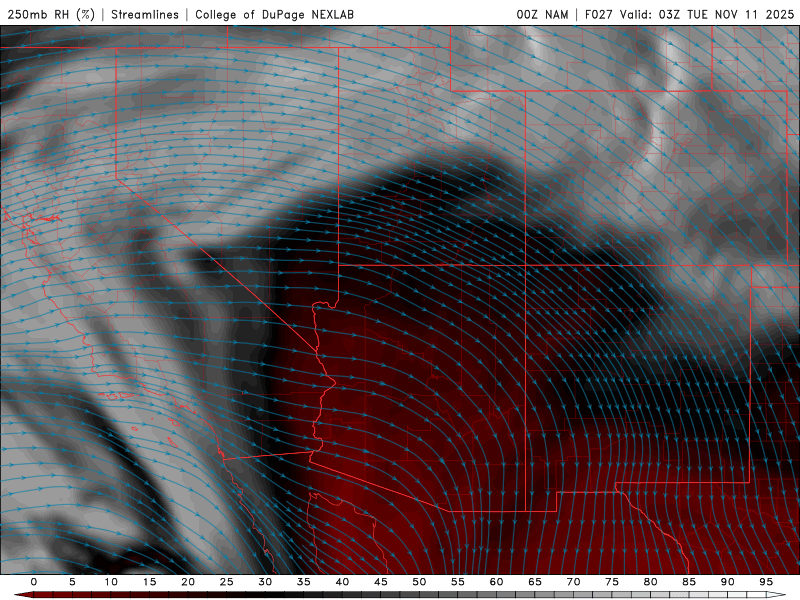The width and height of the screenshot is (800, 600).
Task: Click the "250mb RH (%)" title text
Action: [x=51, y=14]
